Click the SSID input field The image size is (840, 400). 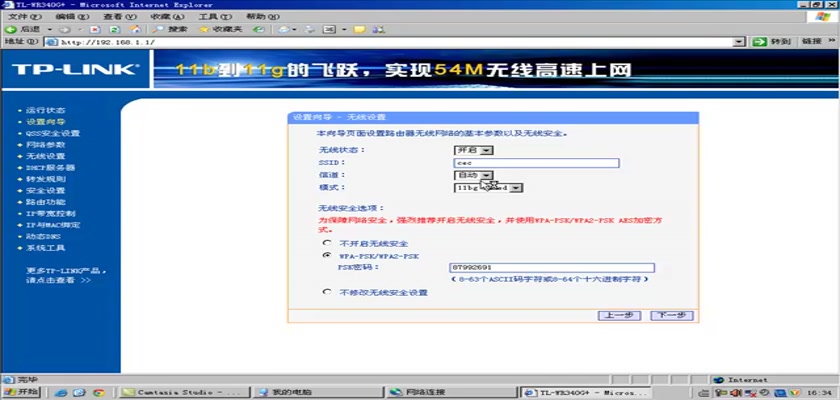(536, 163)
